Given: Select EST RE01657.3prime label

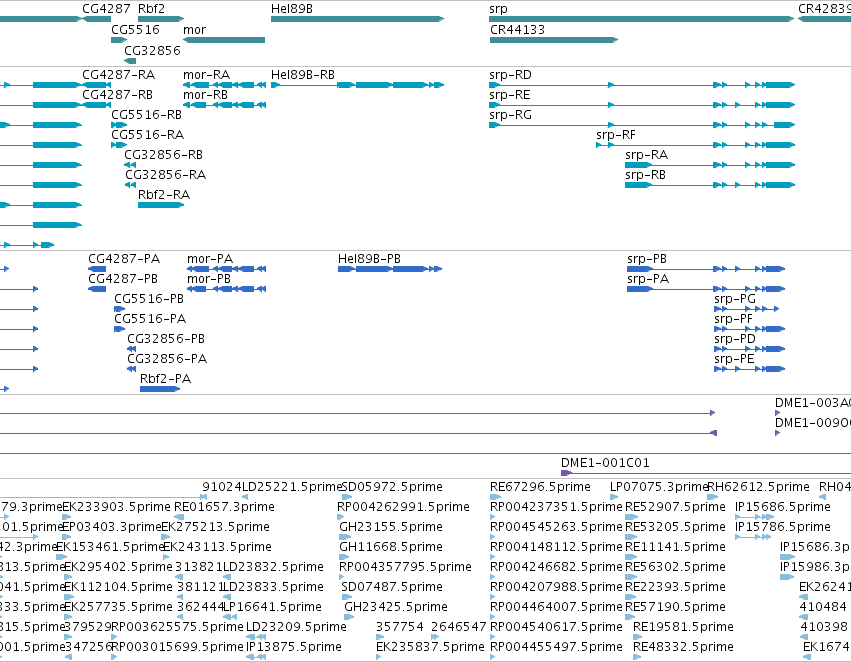Looking at the screenshot, I should (x=224, y=507).
